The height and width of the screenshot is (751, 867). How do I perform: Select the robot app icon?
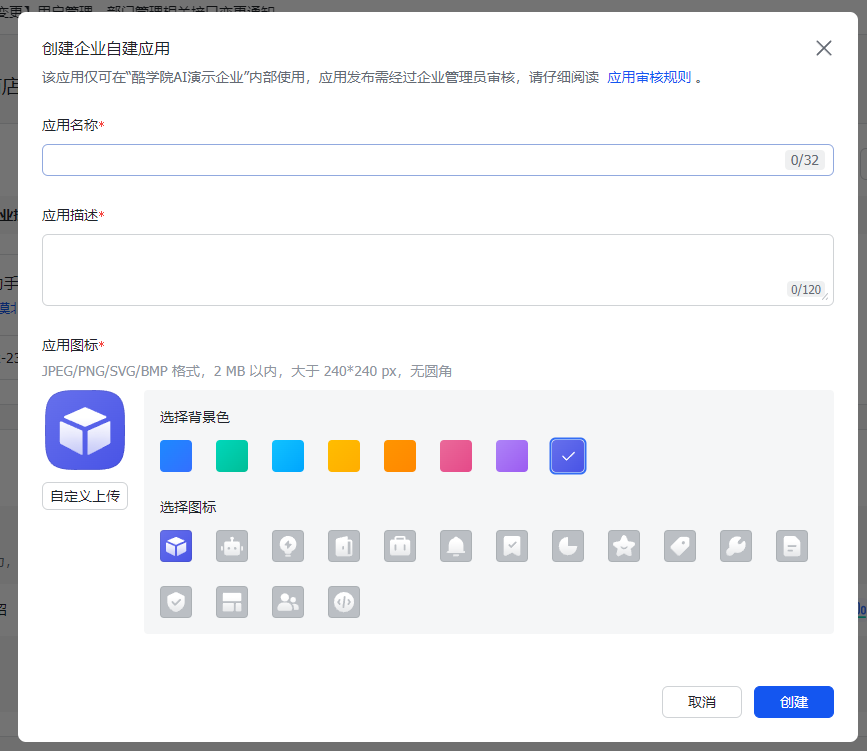(232, 546)
